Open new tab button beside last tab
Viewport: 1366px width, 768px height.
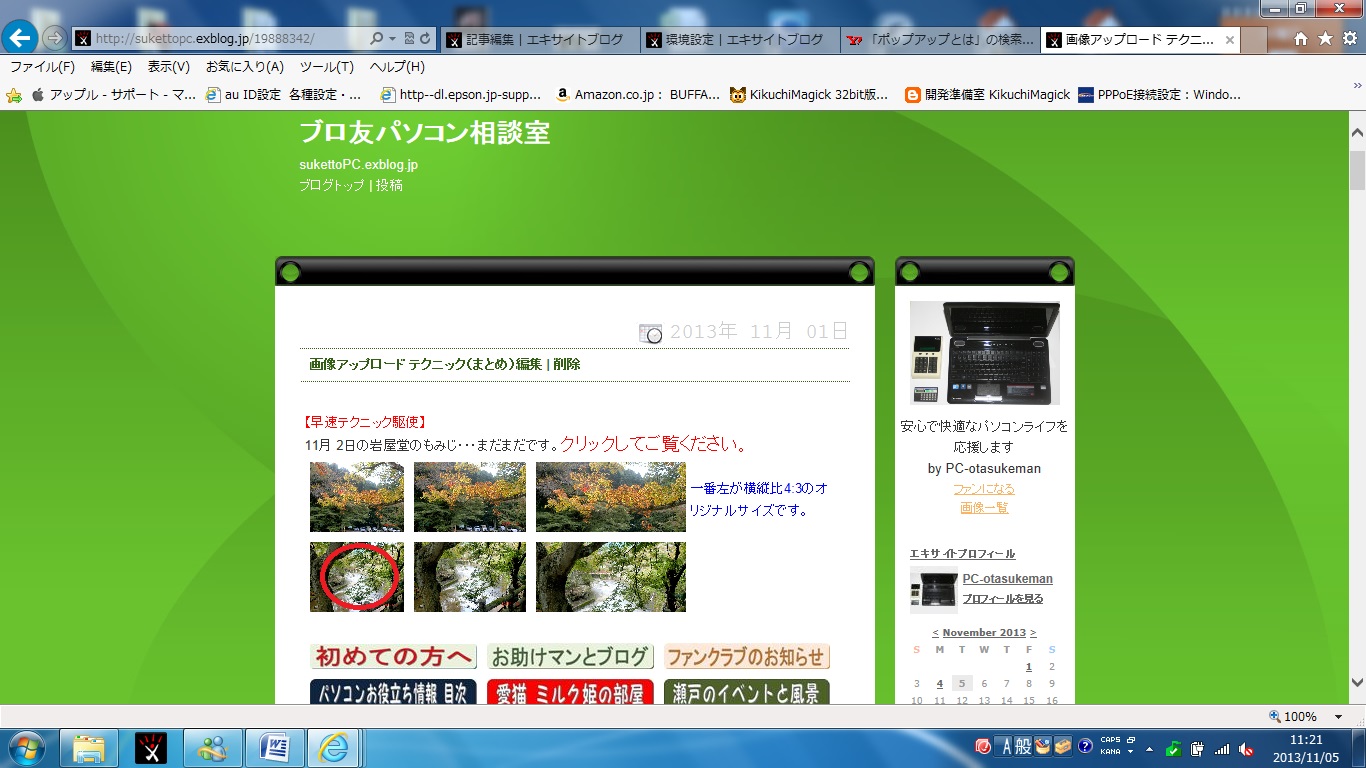tap(1254, 40)
